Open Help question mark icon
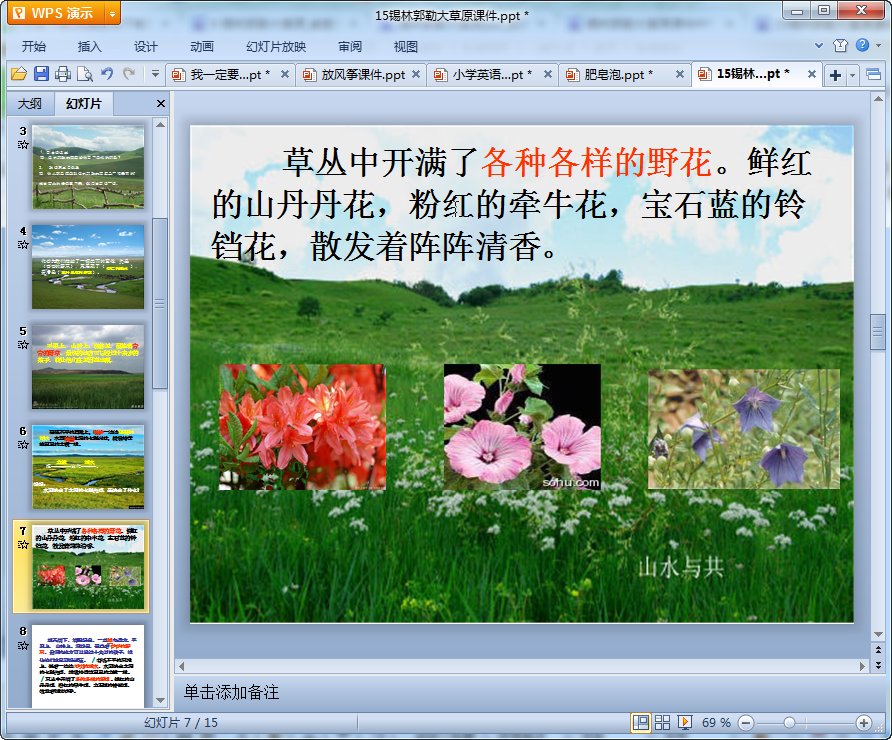The height and width of the screenshot is (740, 892). pos(862,45)
